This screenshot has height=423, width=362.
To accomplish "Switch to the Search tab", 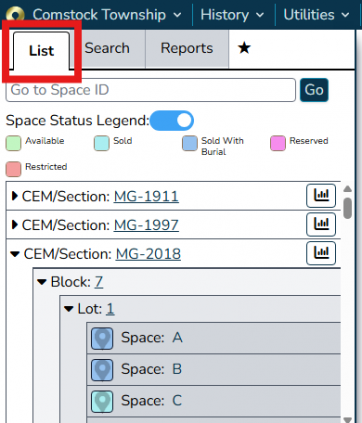I will pyautogui.click(x=107, y=49).
